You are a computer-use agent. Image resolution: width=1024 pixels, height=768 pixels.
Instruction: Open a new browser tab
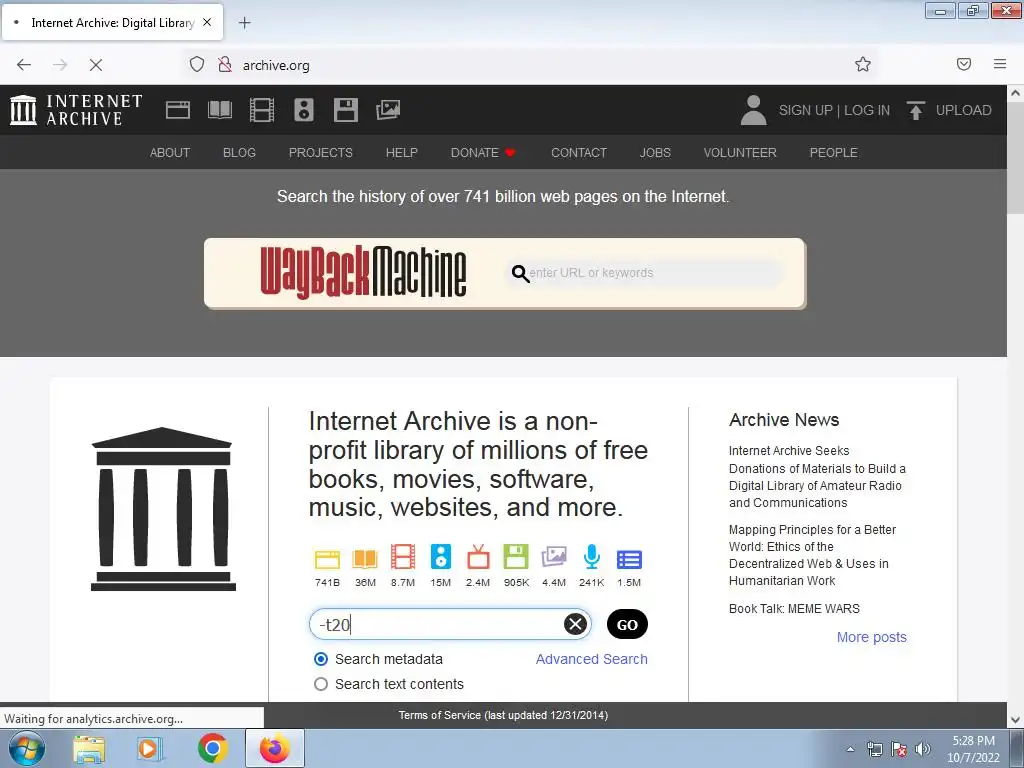(244, 23)
